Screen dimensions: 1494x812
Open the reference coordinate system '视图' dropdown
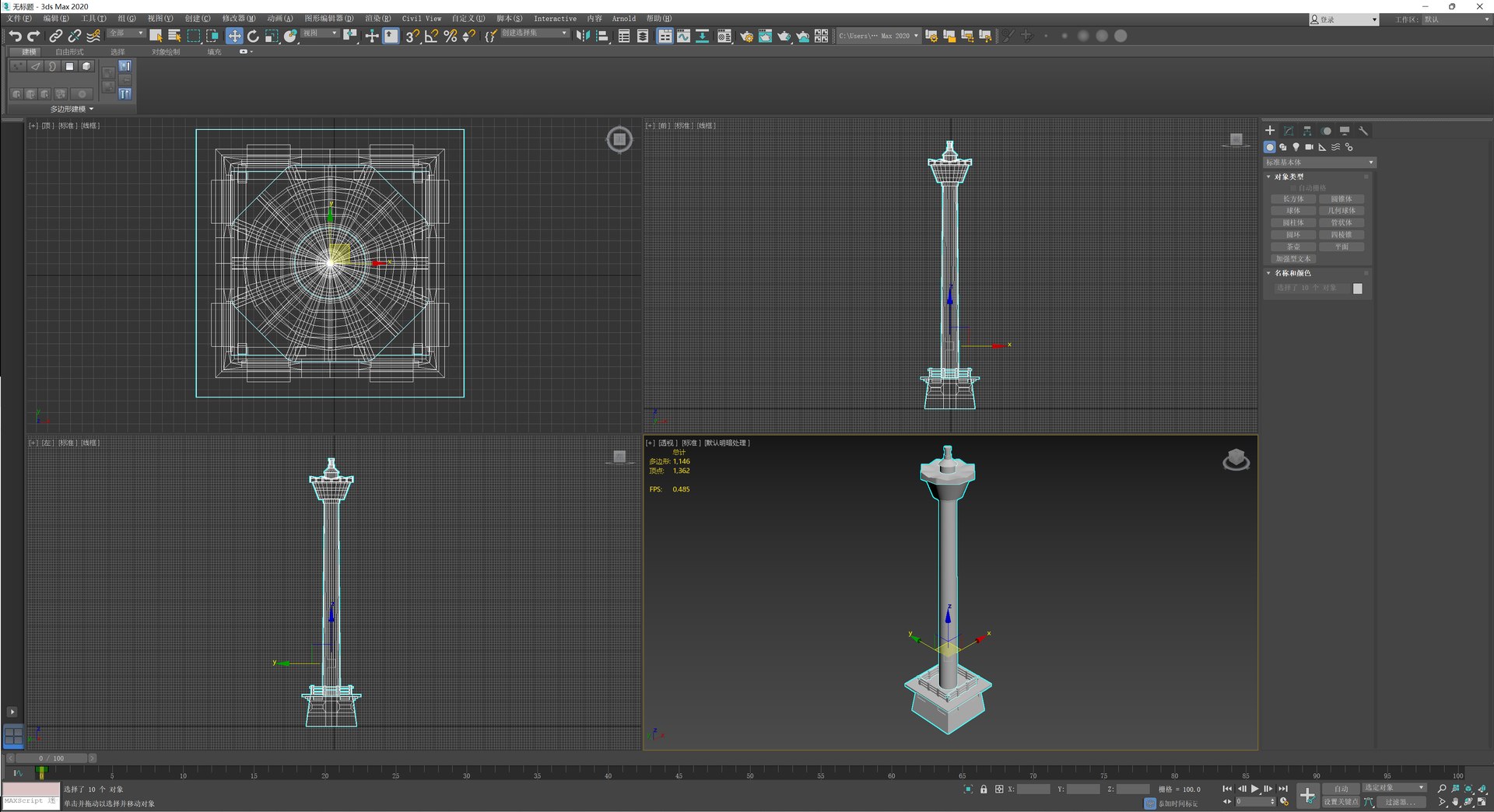[320, 33]
